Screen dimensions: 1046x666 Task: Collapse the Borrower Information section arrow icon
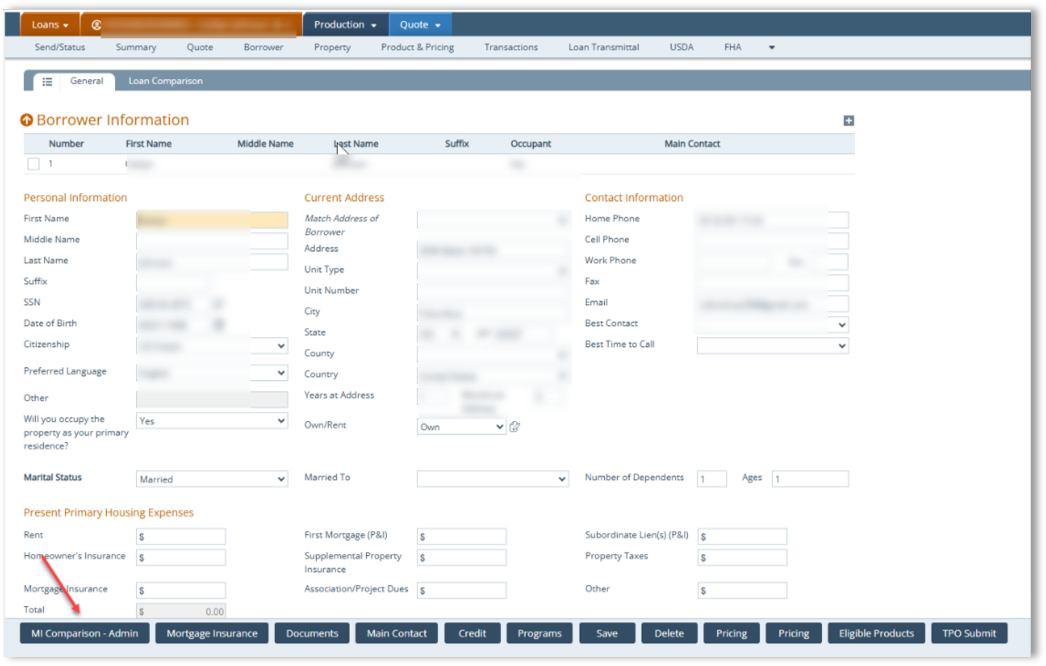click(27, 120)
